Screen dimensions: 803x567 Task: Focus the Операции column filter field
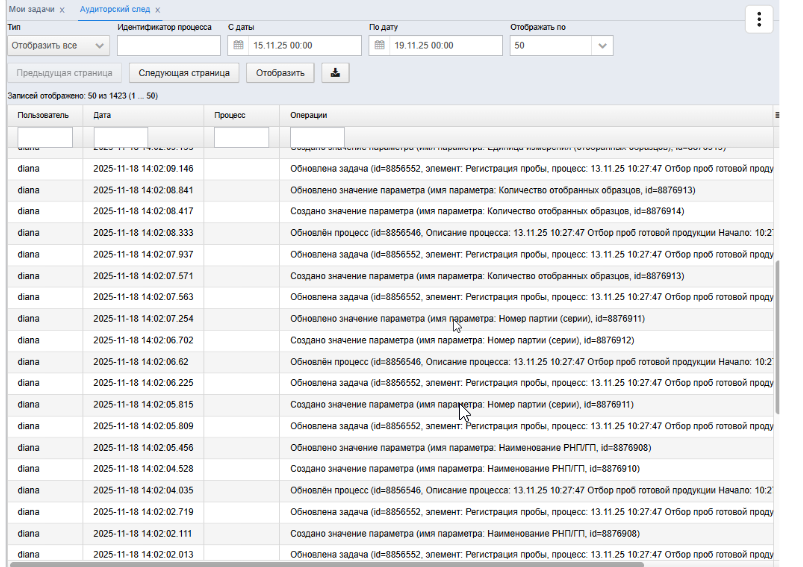[x=317, y=137]
